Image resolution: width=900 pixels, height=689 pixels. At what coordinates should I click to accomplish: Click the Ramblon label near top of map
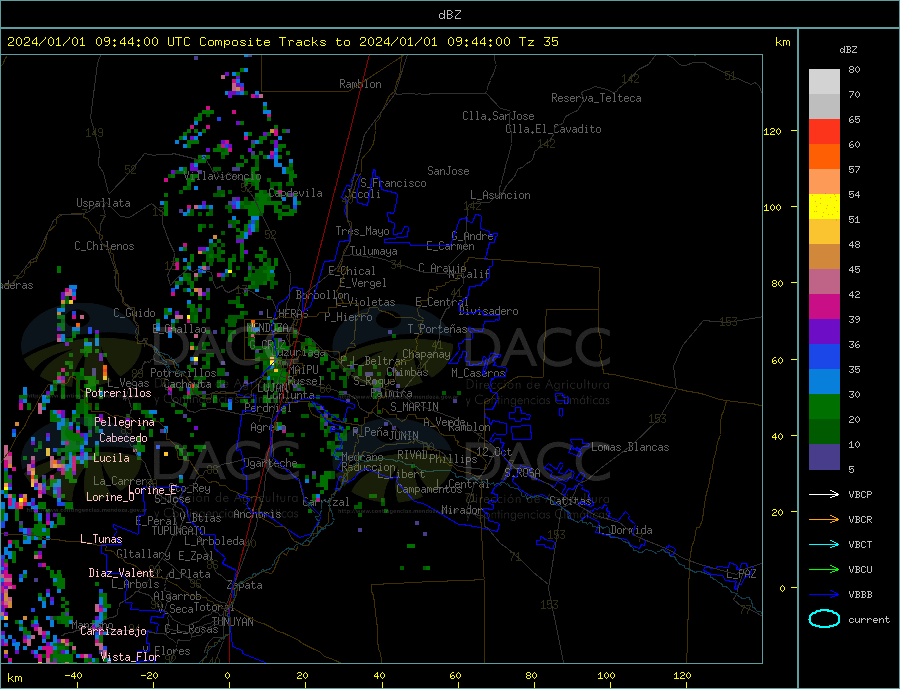(360, 84)
